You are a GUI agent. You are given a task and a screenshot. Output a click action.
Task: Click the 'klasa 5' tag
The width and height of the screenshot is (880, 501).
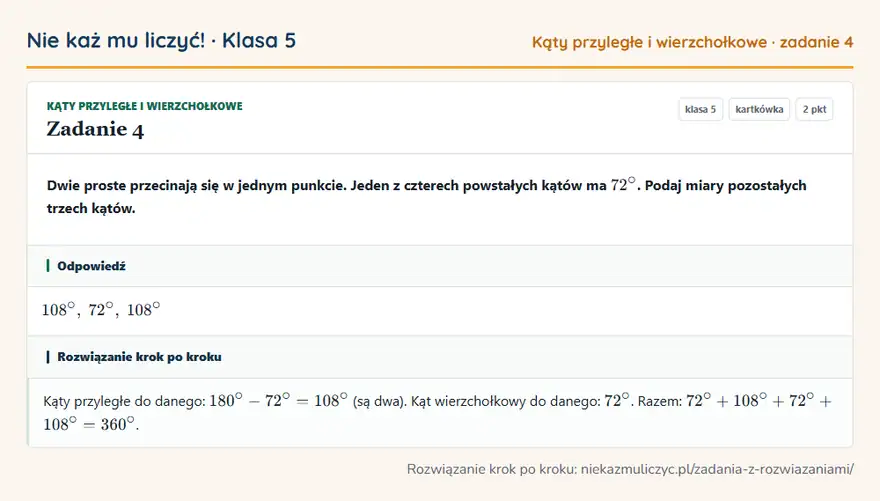click(x=700, y=109)
